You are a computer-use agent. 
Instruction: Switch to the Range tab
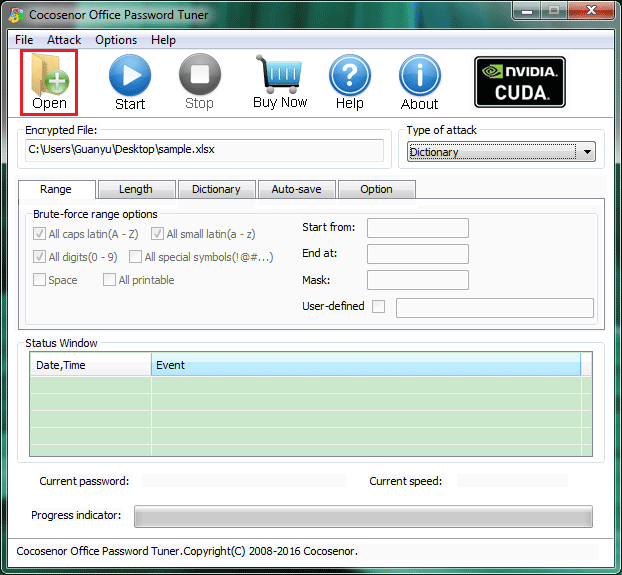[56, 189]
